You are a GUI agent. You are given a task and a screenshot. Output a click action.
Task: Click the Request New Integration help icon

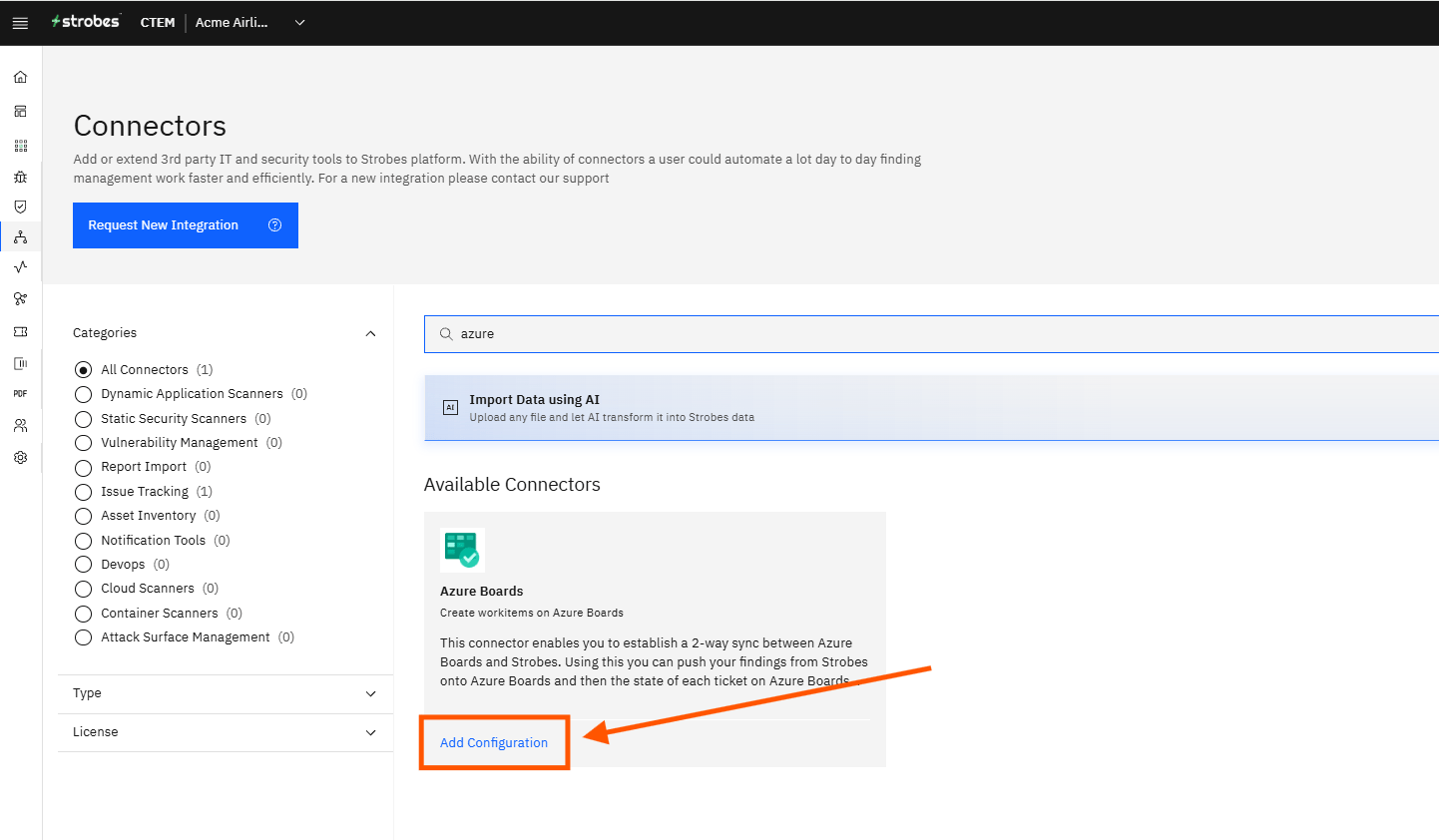[x=275, y=225]
